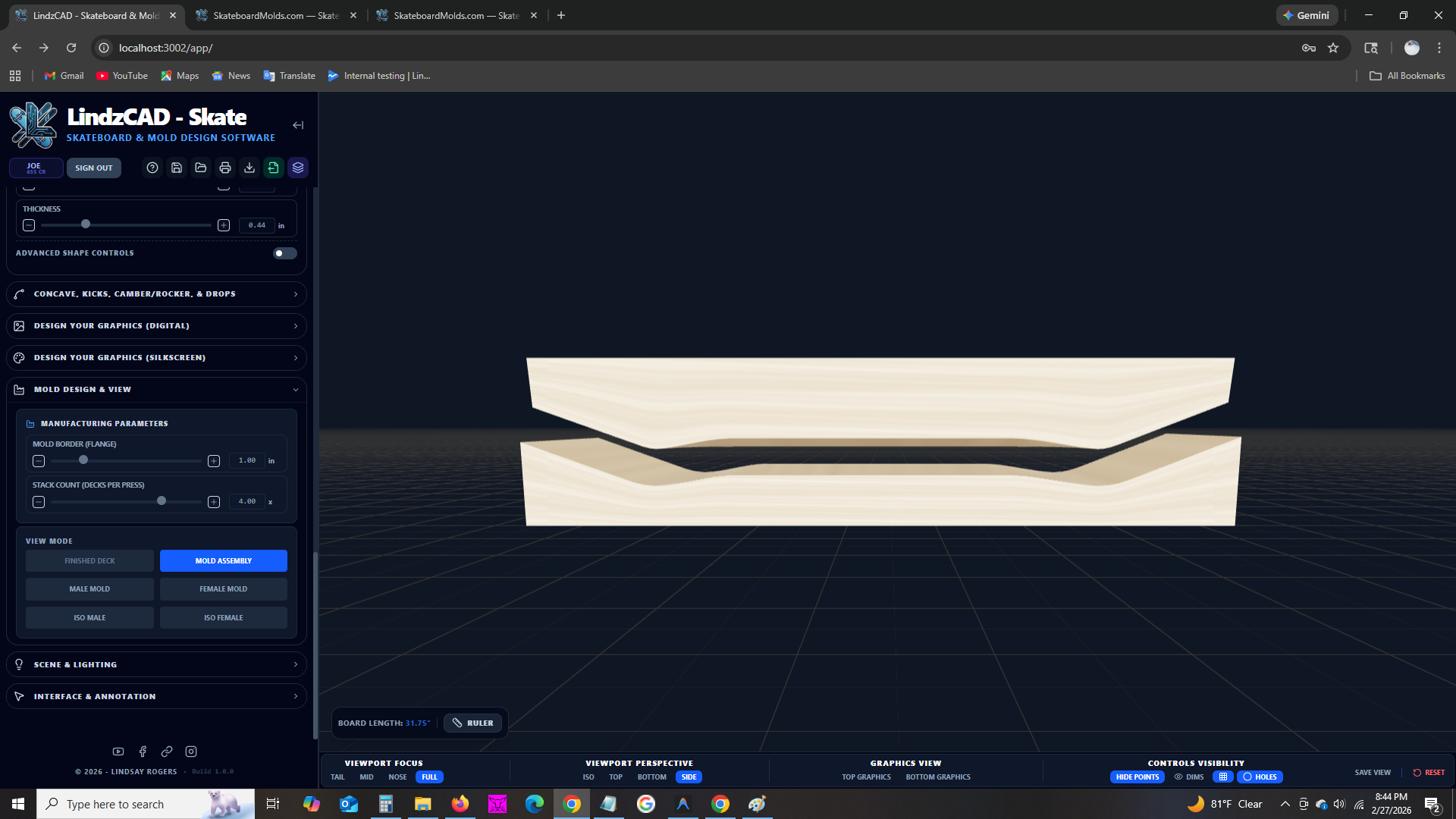Click the green file import icon

point(274,168)
